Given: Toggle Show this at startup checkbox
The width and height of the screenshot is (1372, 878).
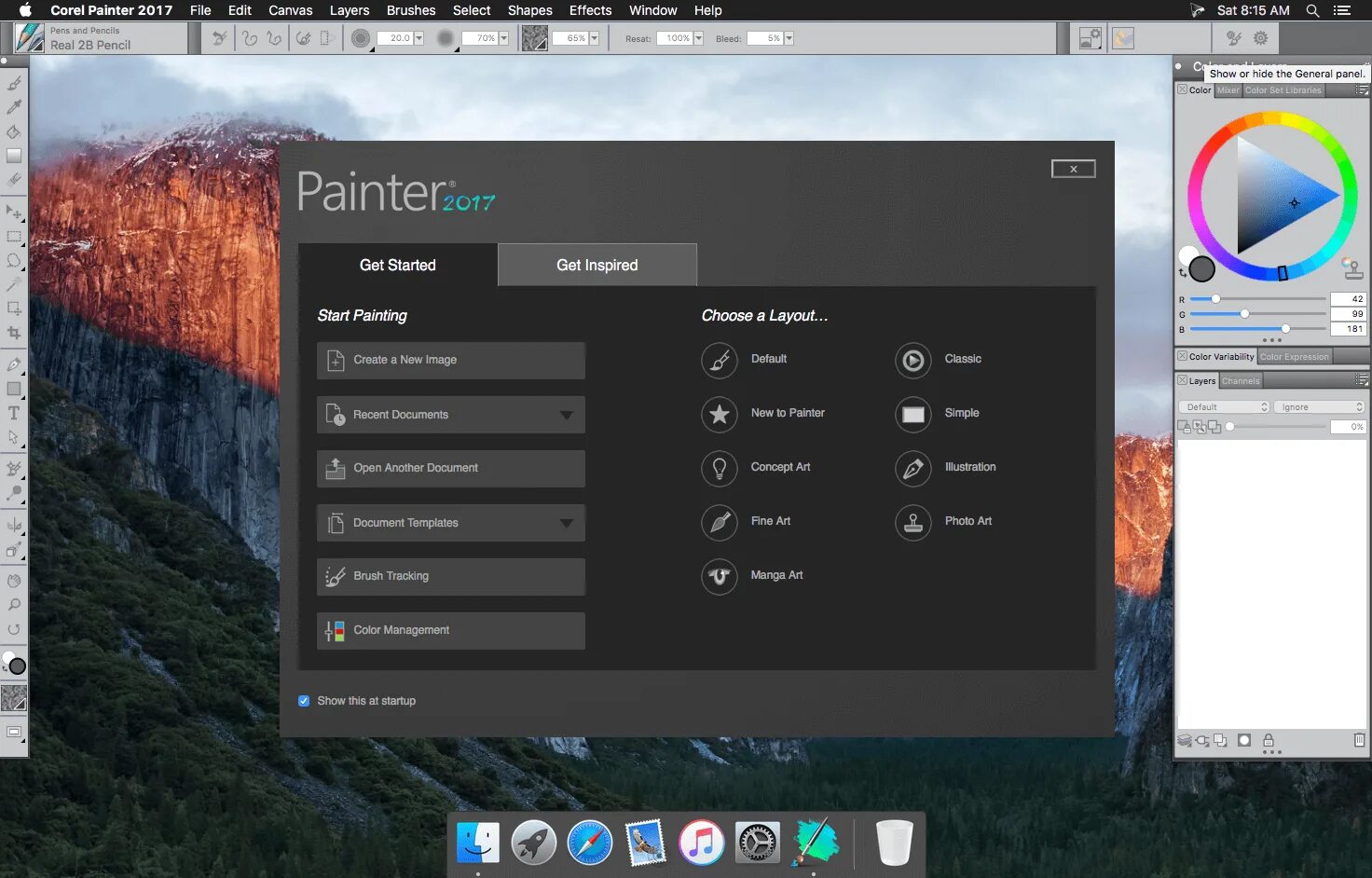Looking at the screenshot, I should 304,701.
